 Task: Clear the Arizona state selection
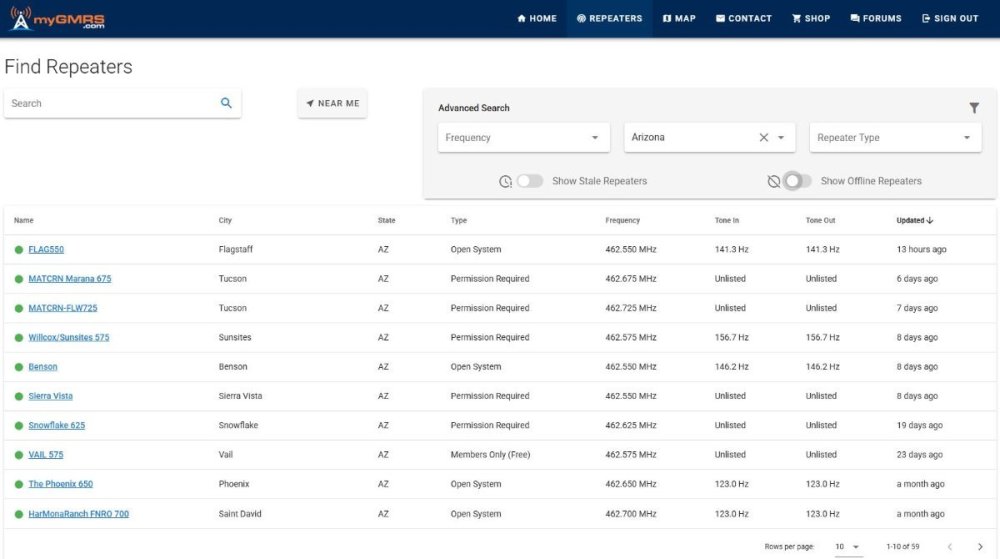[x=764, y=138]
